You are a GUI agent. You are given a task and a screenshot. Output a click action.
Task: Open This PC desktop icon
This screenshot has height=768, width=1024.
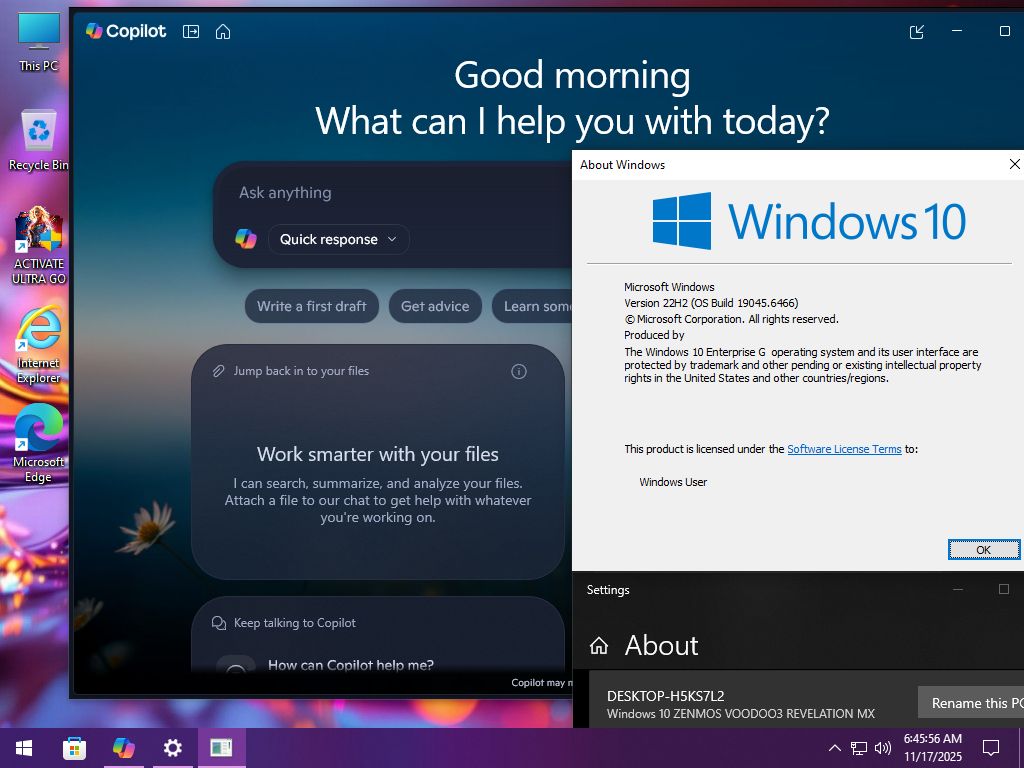[x=39, y=42]
